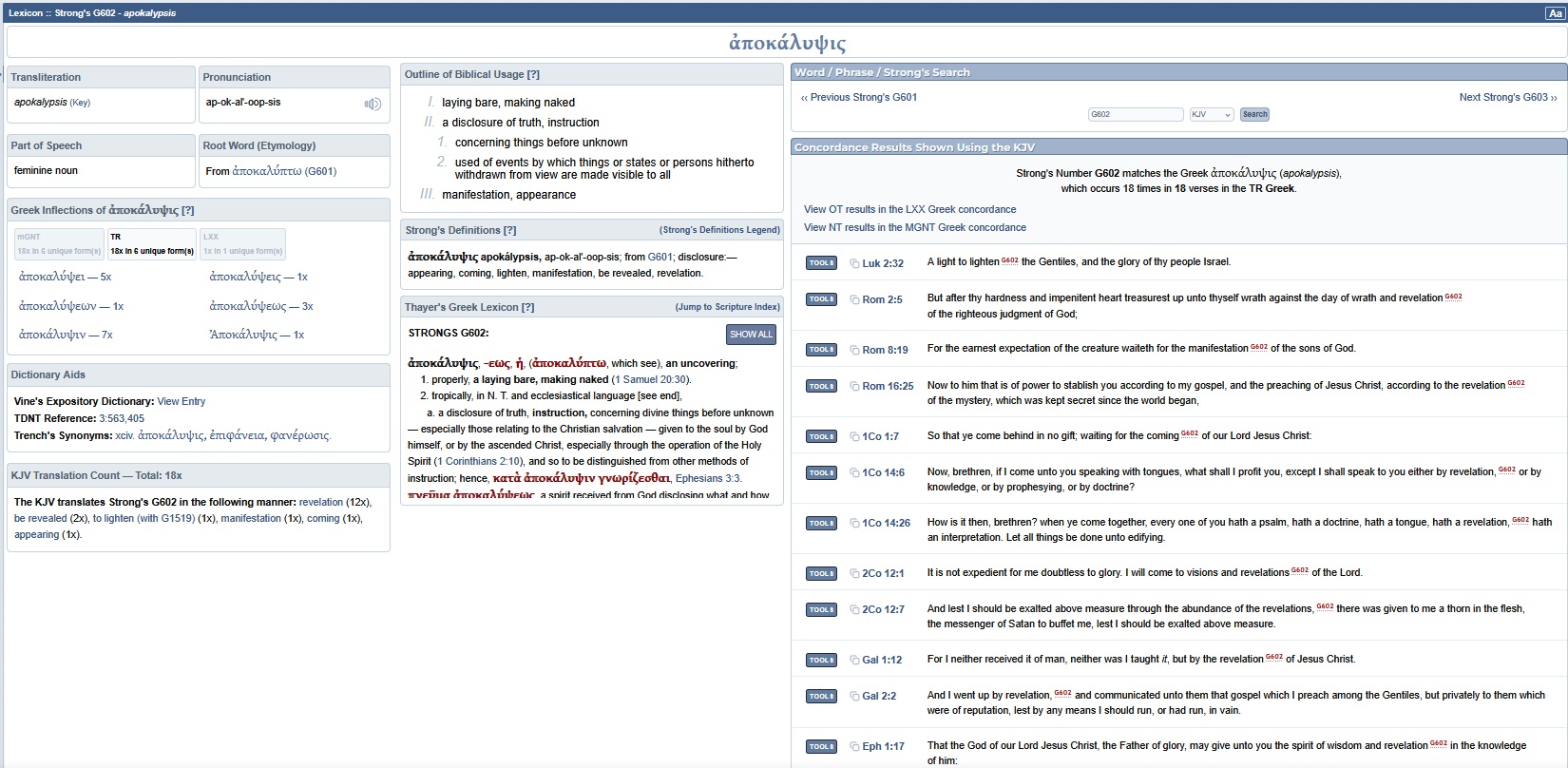Open the Strong's Definitions Legend link
Screen dimensions: 1568x768
pyautogui.click(x=719, y=230)
